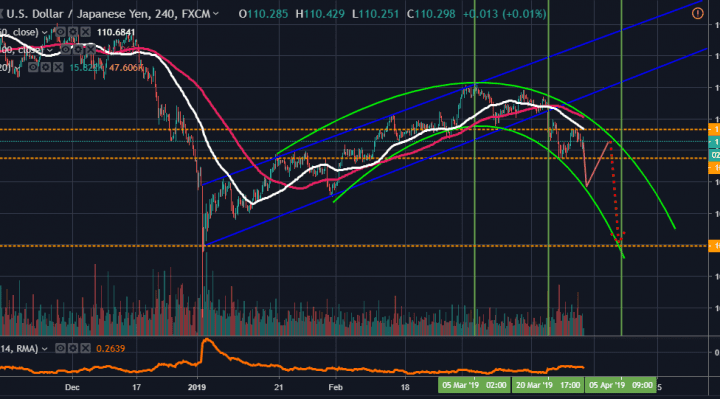This screenshot has width=720, height=399.
Task: Remove the 100, close moving average indicator
Action: [90, 50]
